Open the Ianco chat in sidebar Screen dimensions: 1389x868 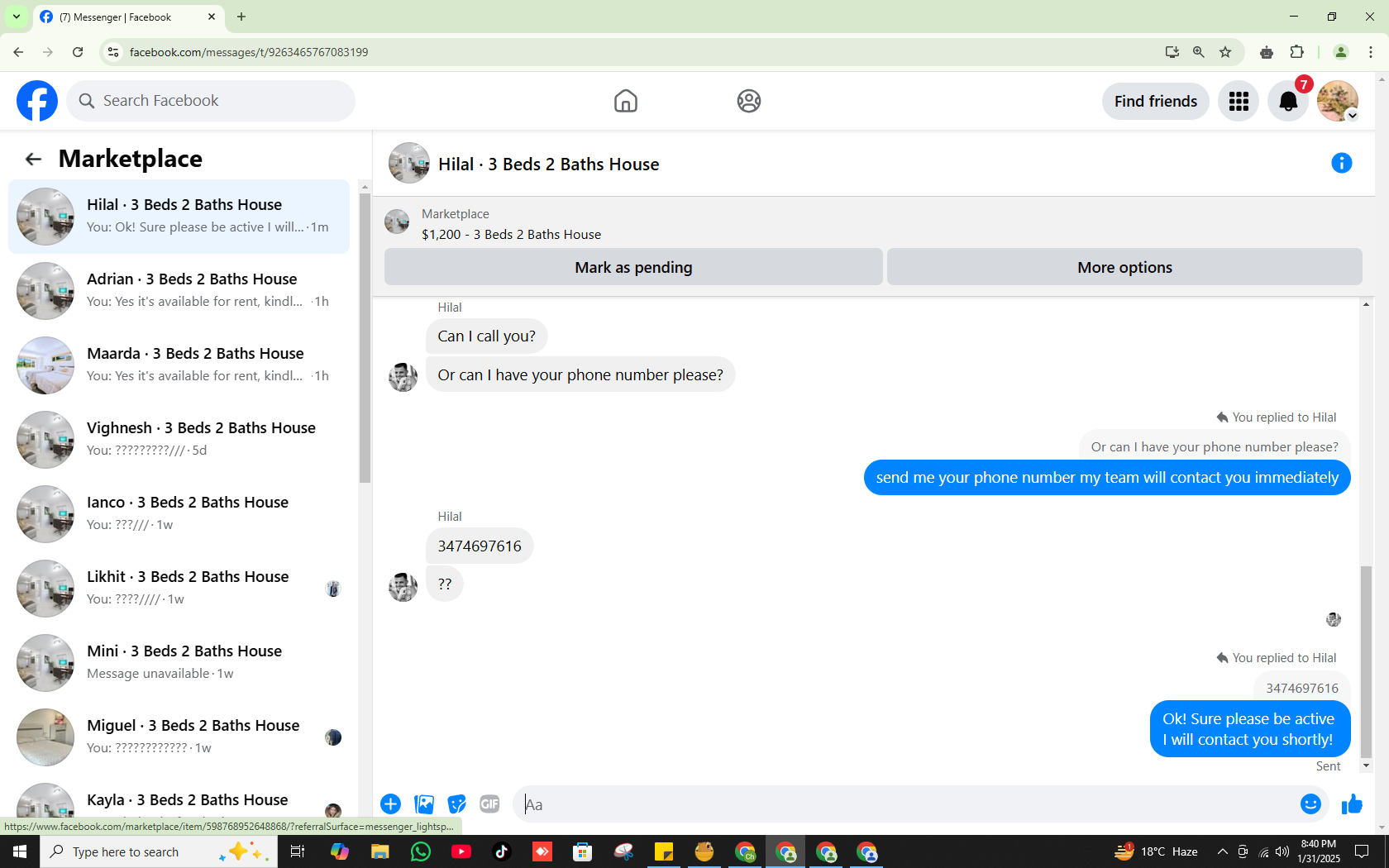tap(179, 514)
